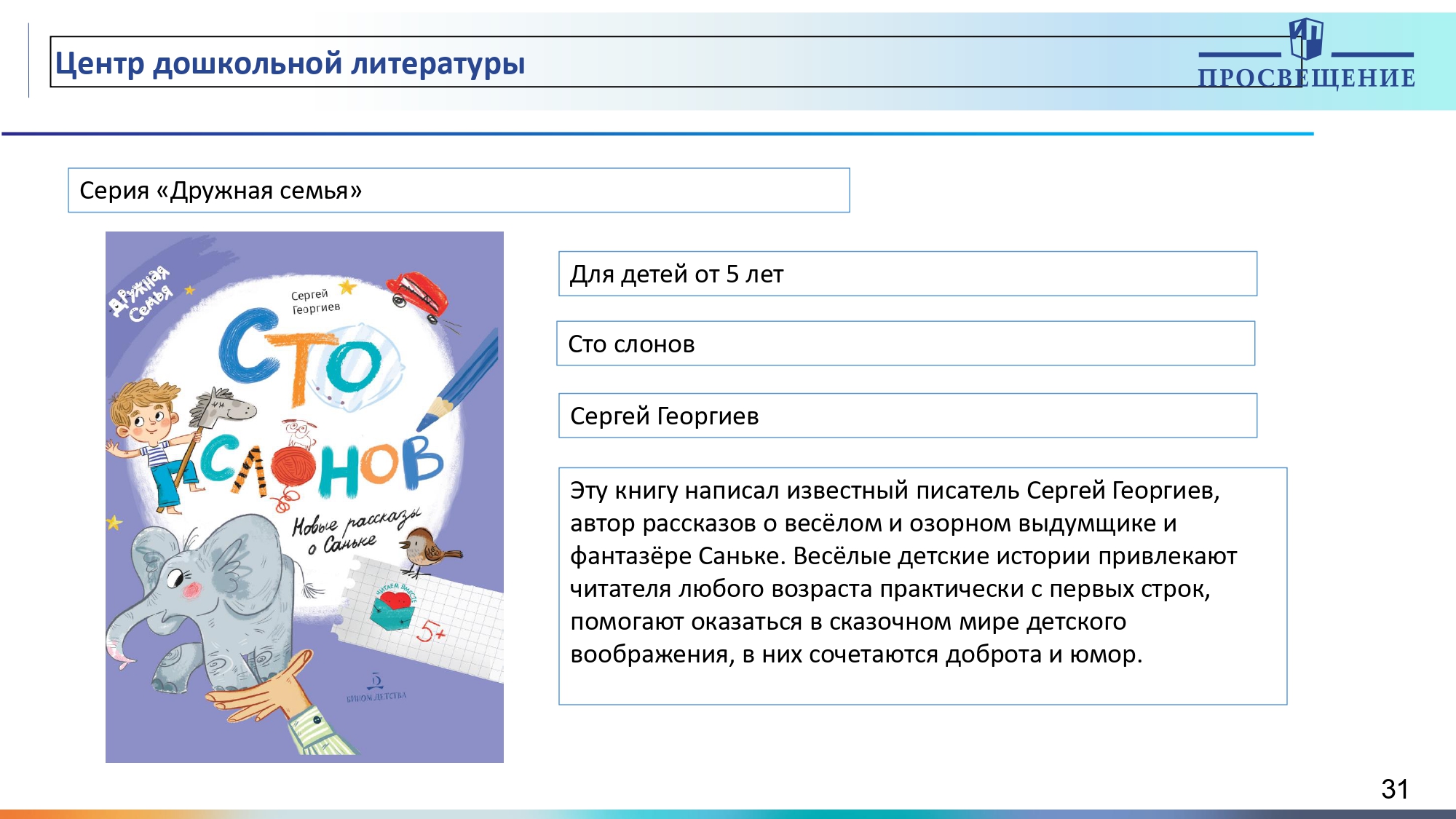Click the 'Бином Детства' logo on the cover

pyautogui.click(x=376, y=688)
